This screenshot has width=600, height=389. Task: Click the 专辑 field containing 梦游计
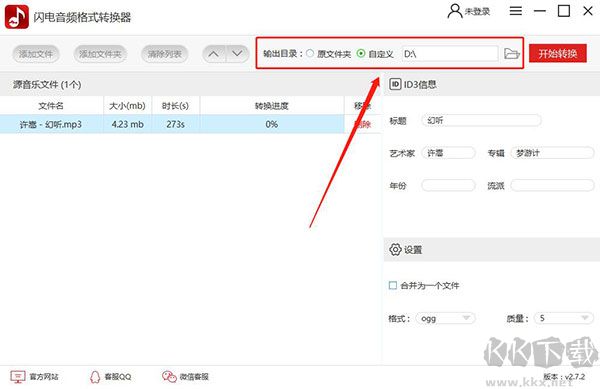pos(552,153)
